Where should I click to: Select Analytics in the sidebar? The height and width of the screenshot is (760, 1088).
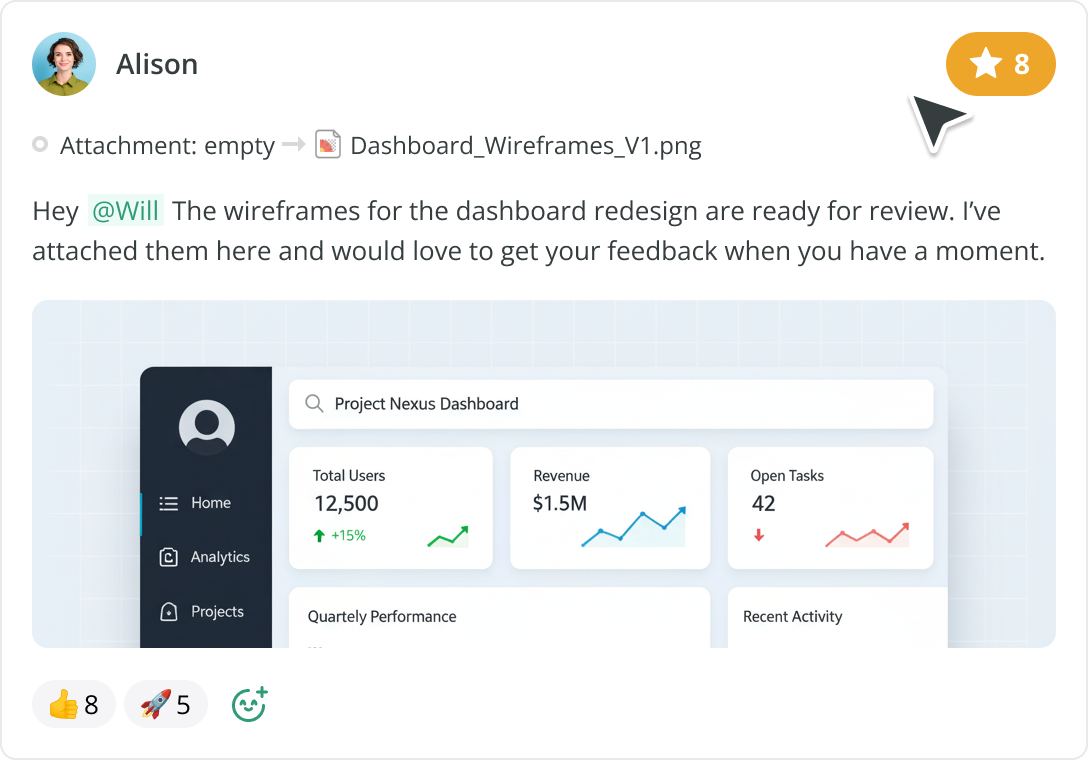[x=219, y=557]
